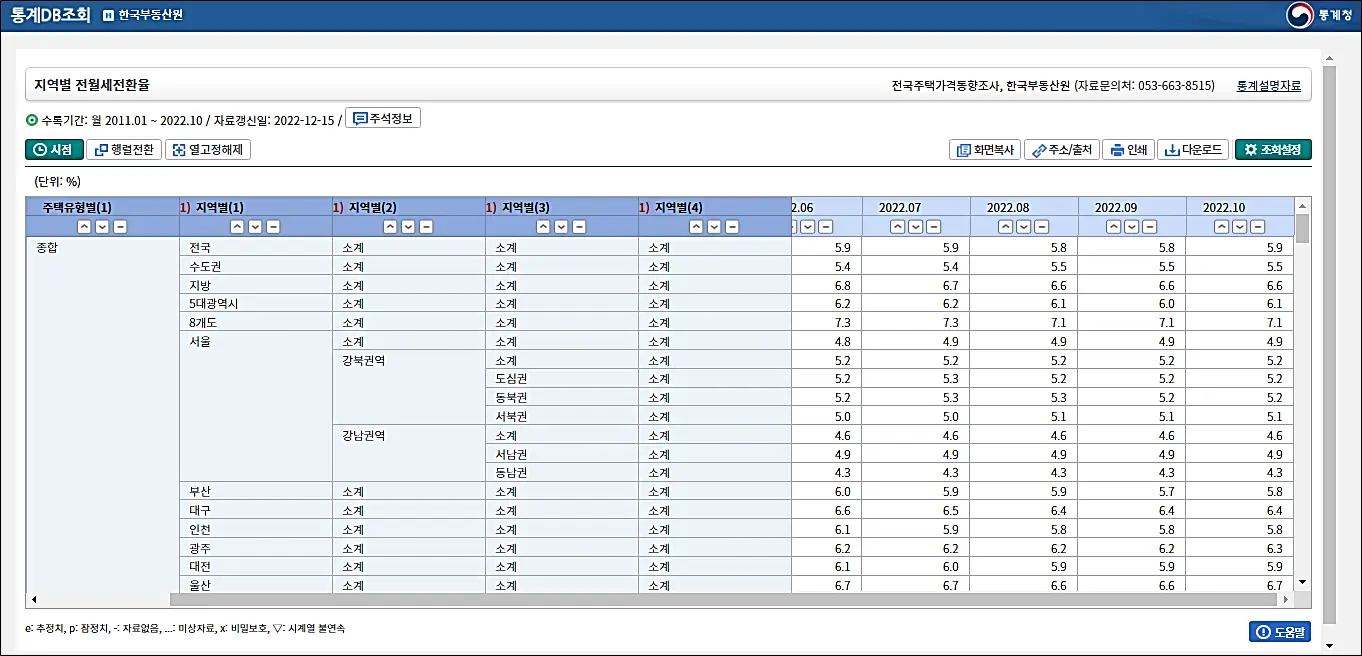Download data with 다운로드 button
This screenshot has height=656, width=1362.
1193,150
